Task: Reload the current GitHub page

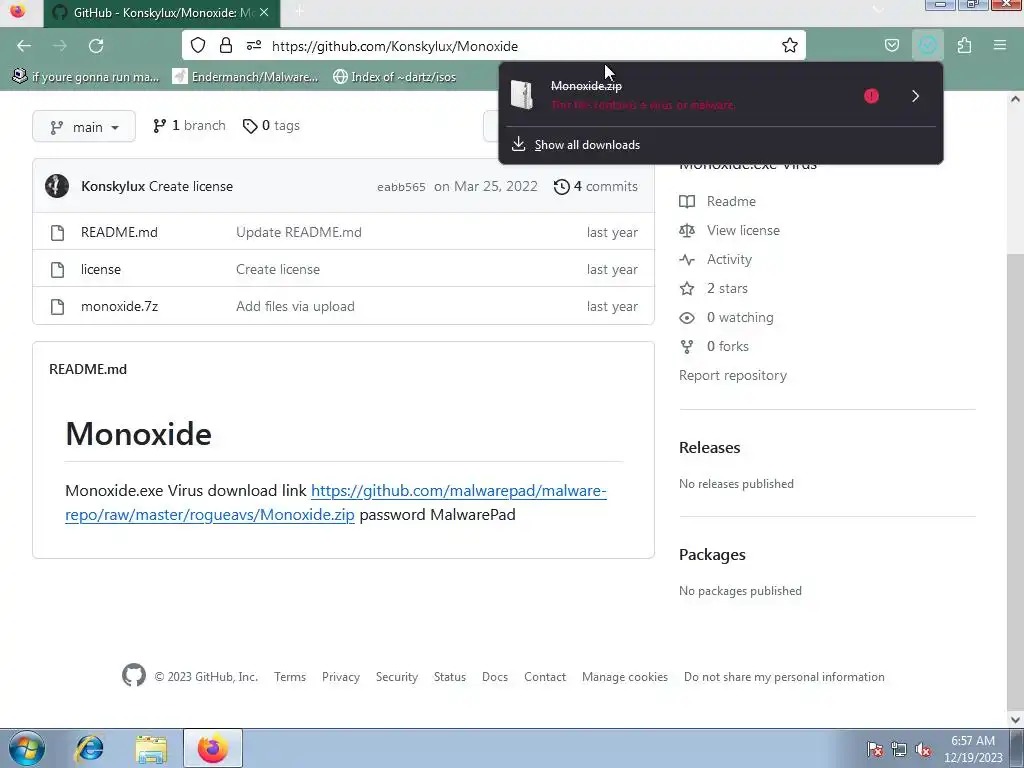Action: point(96,46)
